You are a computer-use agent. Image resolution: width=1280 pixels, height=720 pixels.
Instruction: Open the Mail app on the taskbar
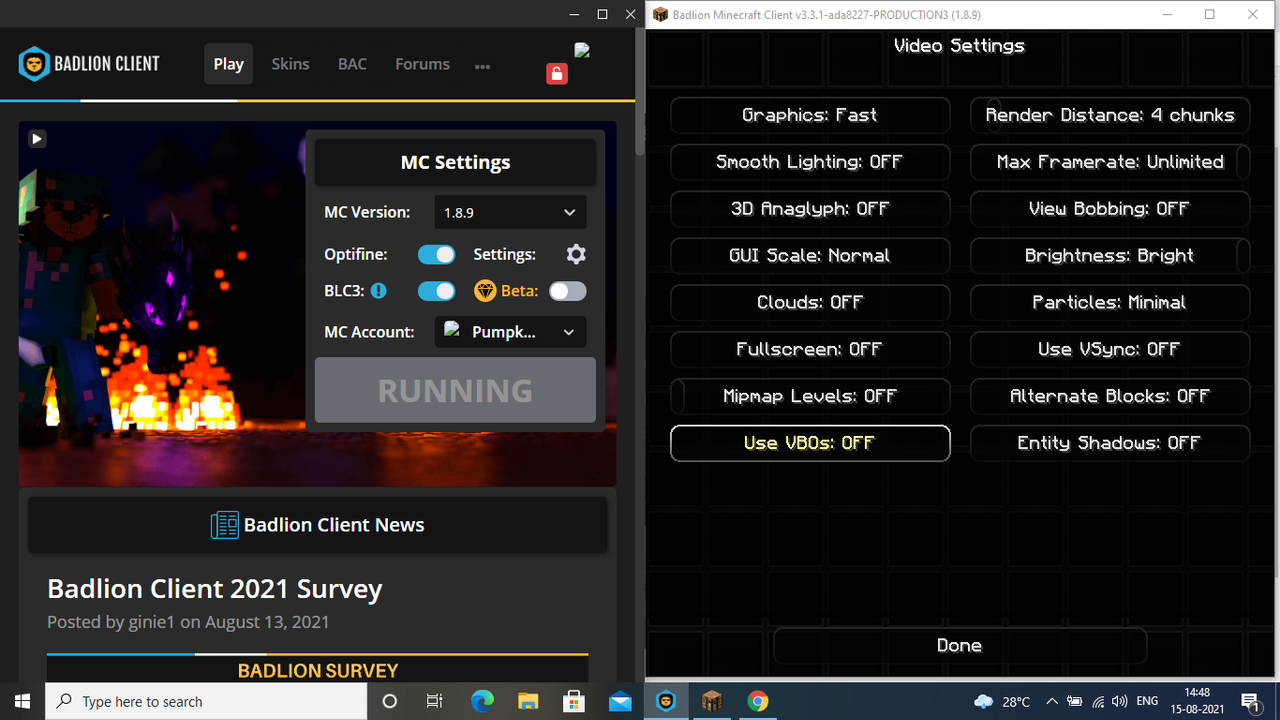click(x=620, y=701)
